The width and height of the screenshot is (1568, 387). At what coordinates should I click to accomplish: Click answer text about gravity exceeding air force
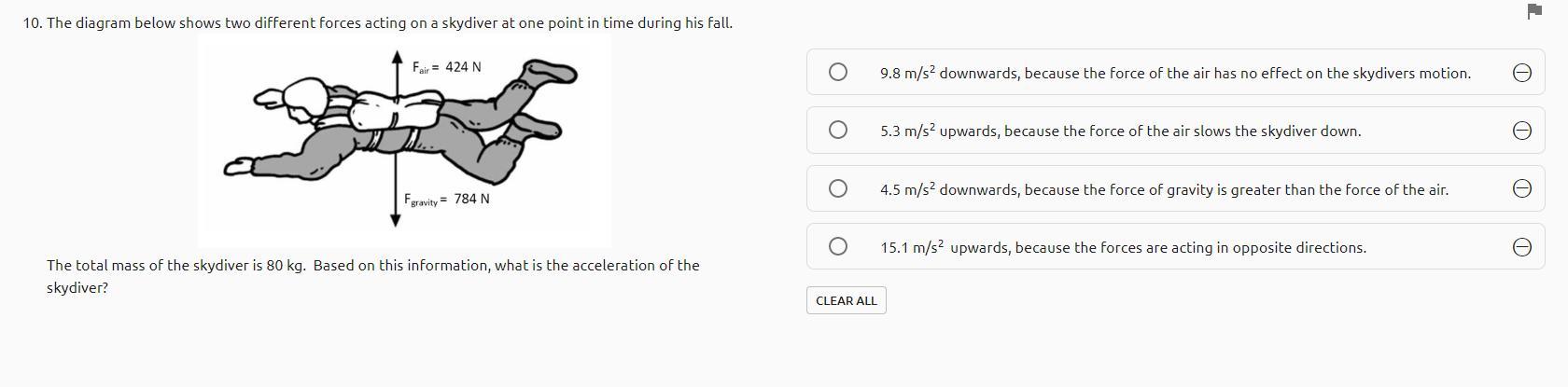click(x=1164, y=190)
